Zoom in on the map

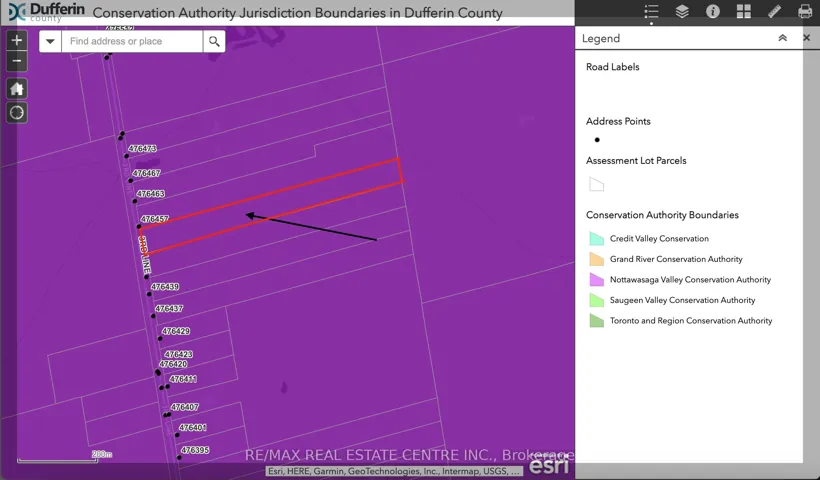[17, 41]
